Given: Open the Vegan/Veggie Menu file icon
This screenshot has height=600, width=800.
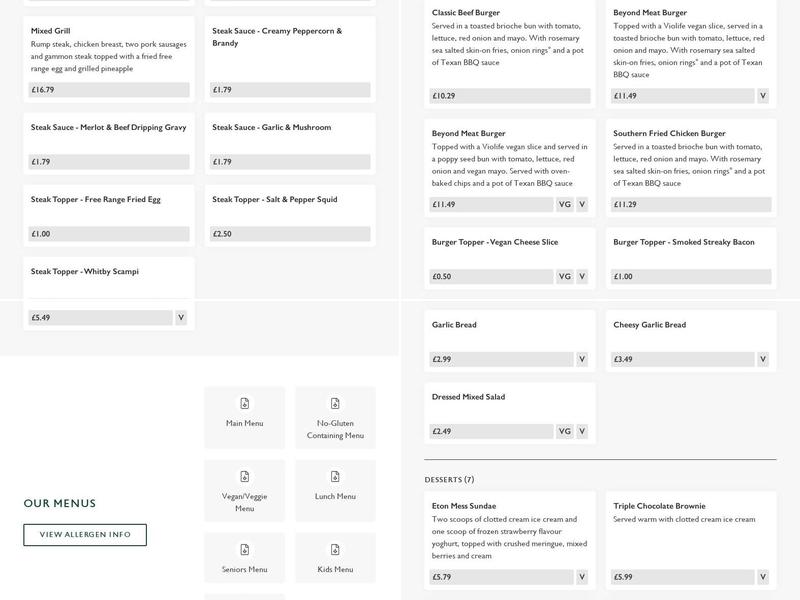Looking at the screenshot, I should pyautogui.click(x=244, y=476).
